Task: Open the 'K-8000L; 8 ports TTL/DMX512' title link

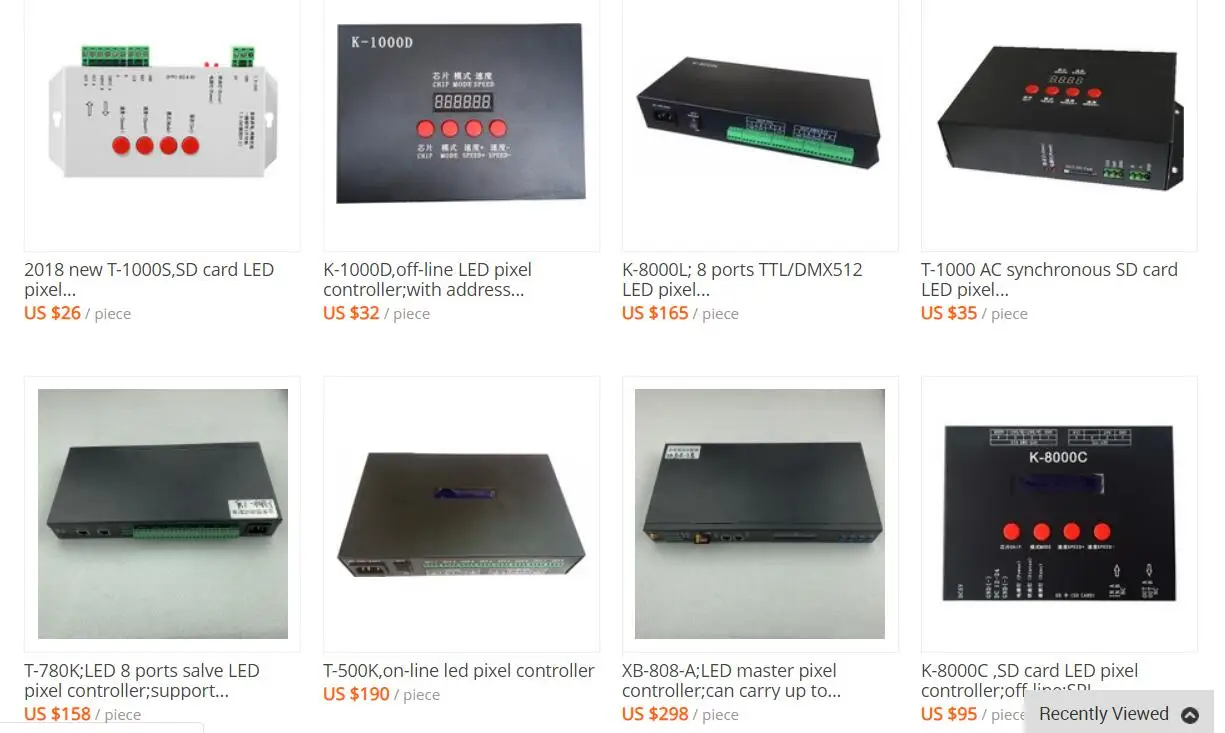Action: tap(742, 280)
